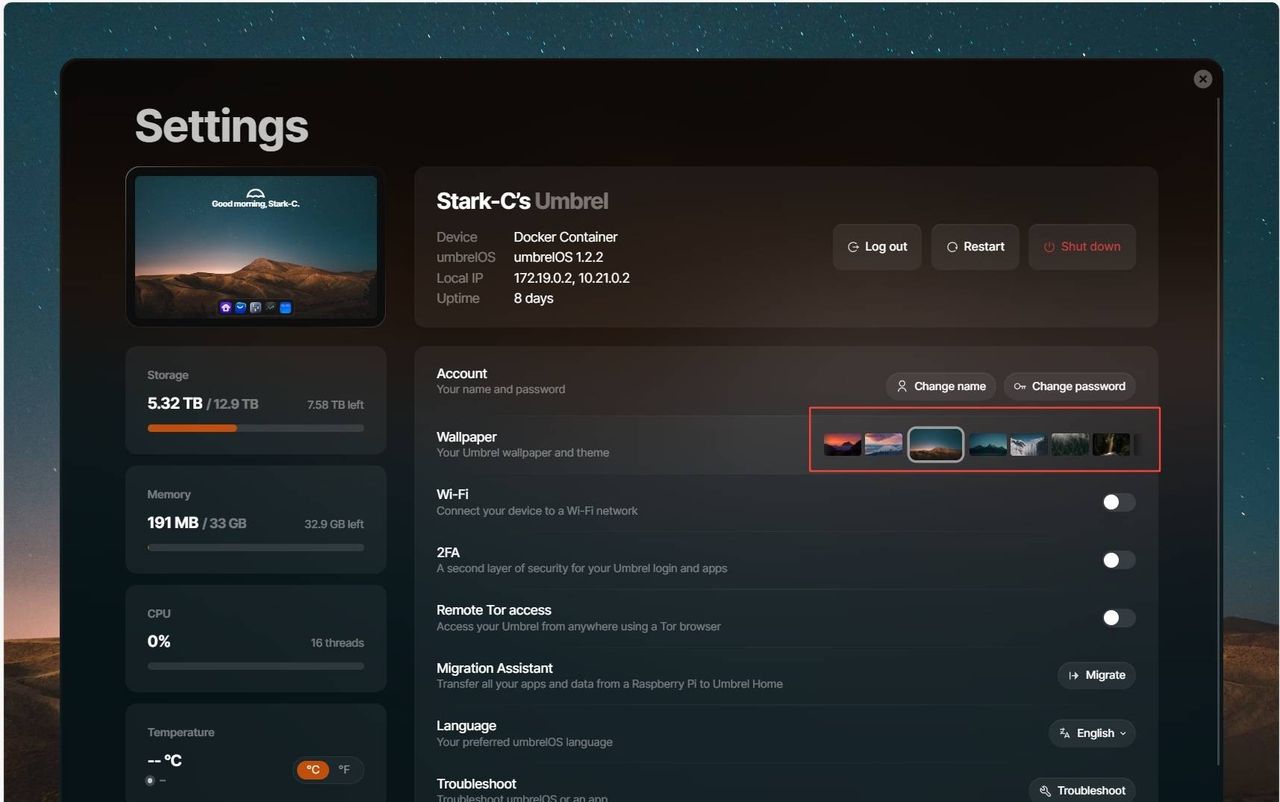This screenshot has width=1280, height=802.
Task: Select the dark green forest wallpaper
Action: pos(1069,444)
